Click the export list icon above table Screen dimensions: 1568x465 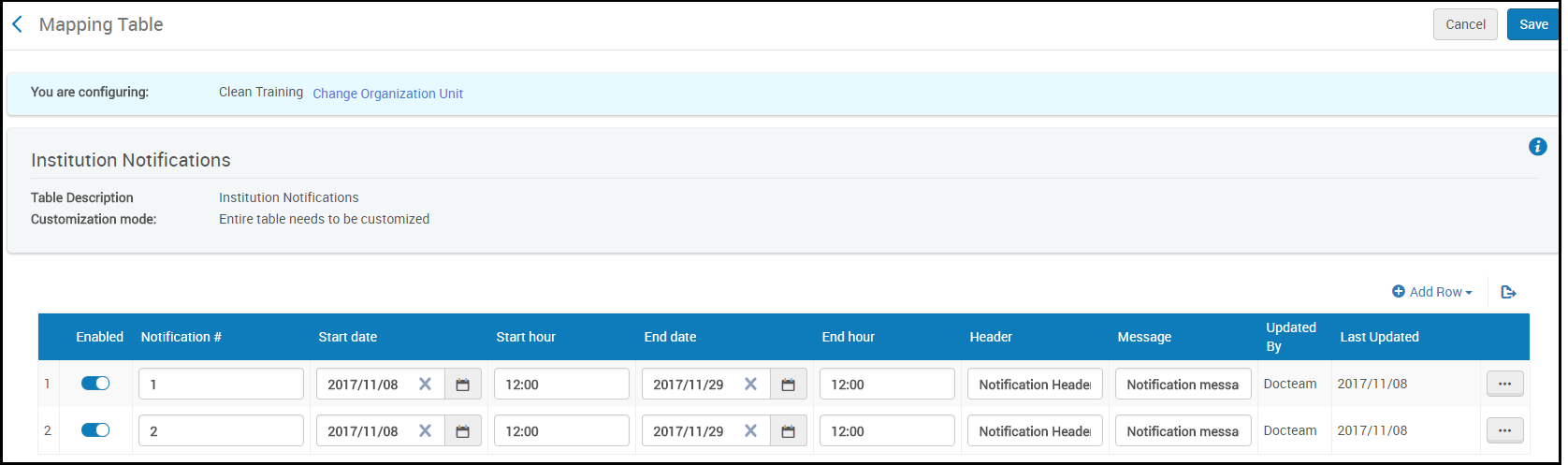(x=1508, y=292)
